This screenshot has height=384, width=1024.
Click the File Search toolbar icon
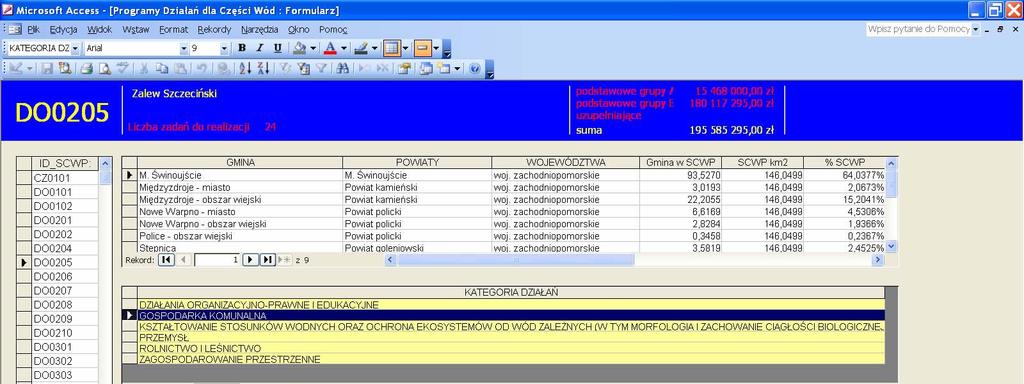(x=65, y=68)
